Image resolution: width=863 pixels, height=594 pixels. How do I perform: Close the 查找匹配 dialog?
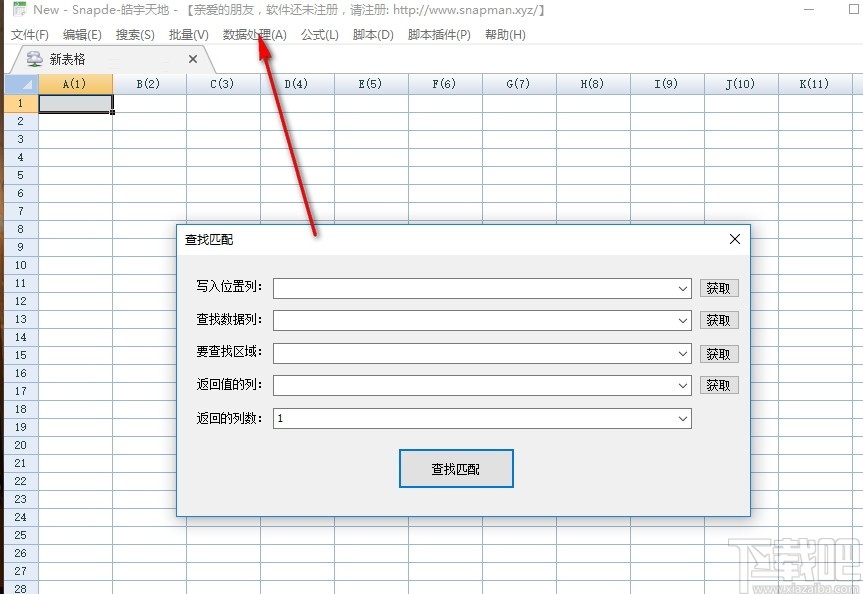[x=735, y=239]
